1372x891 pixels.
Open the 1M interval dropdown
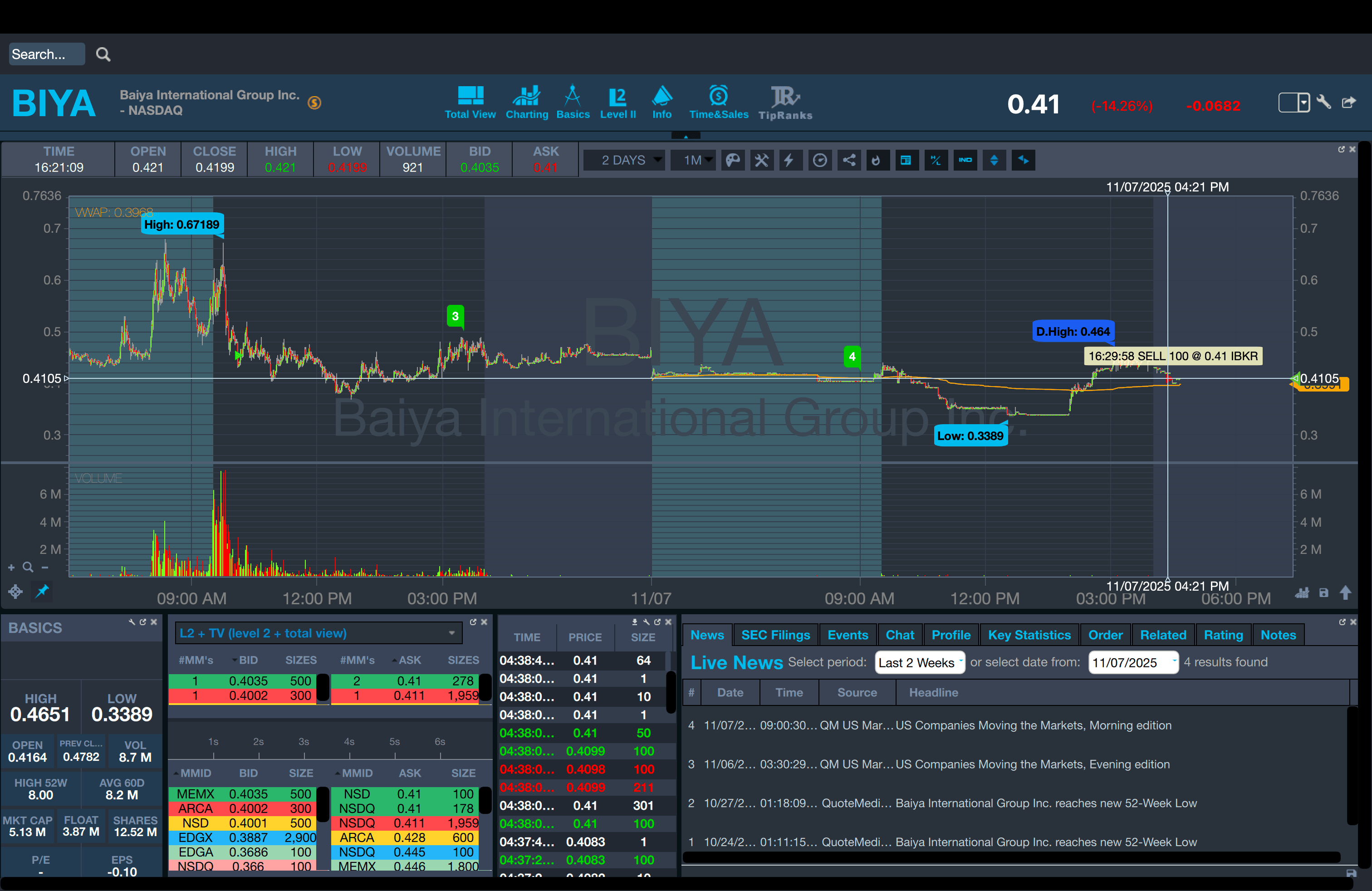(694, 160)
